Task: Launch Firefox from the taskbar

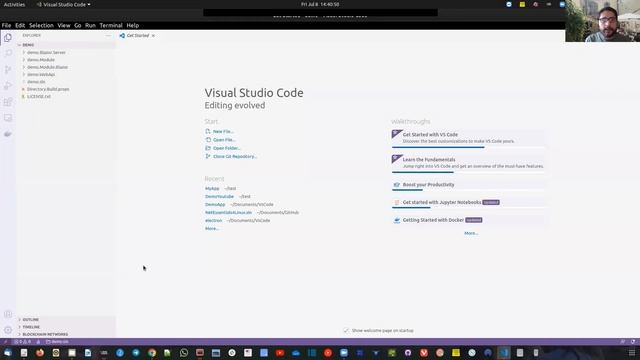Action: 40,353
